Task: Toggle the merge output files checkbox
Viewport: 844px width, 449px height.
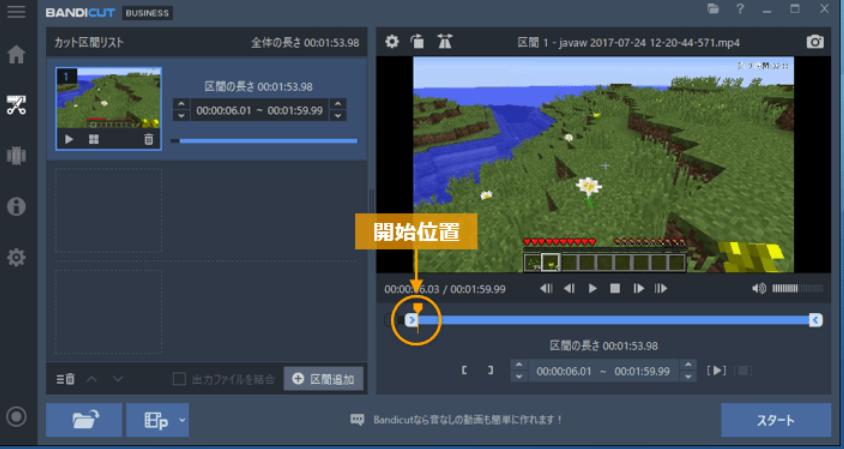Action: (x=179, y=379)
